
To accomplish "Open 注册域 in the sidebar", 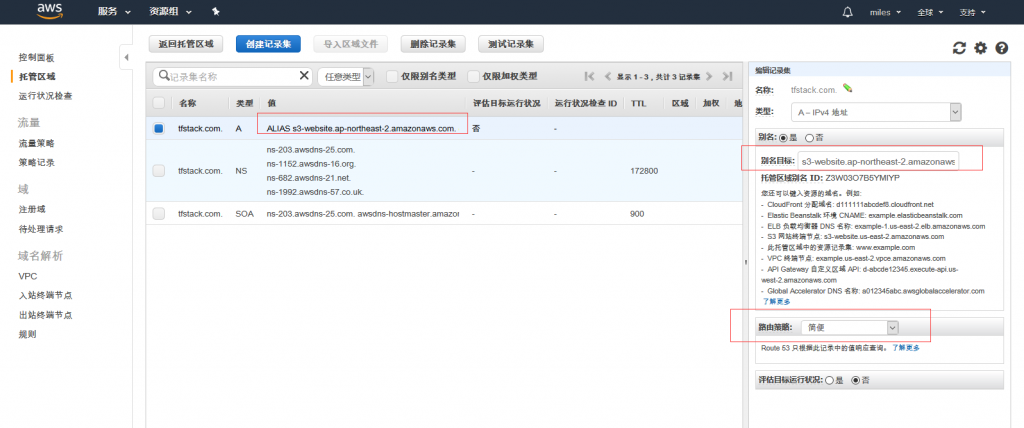I will click(32, 210).
